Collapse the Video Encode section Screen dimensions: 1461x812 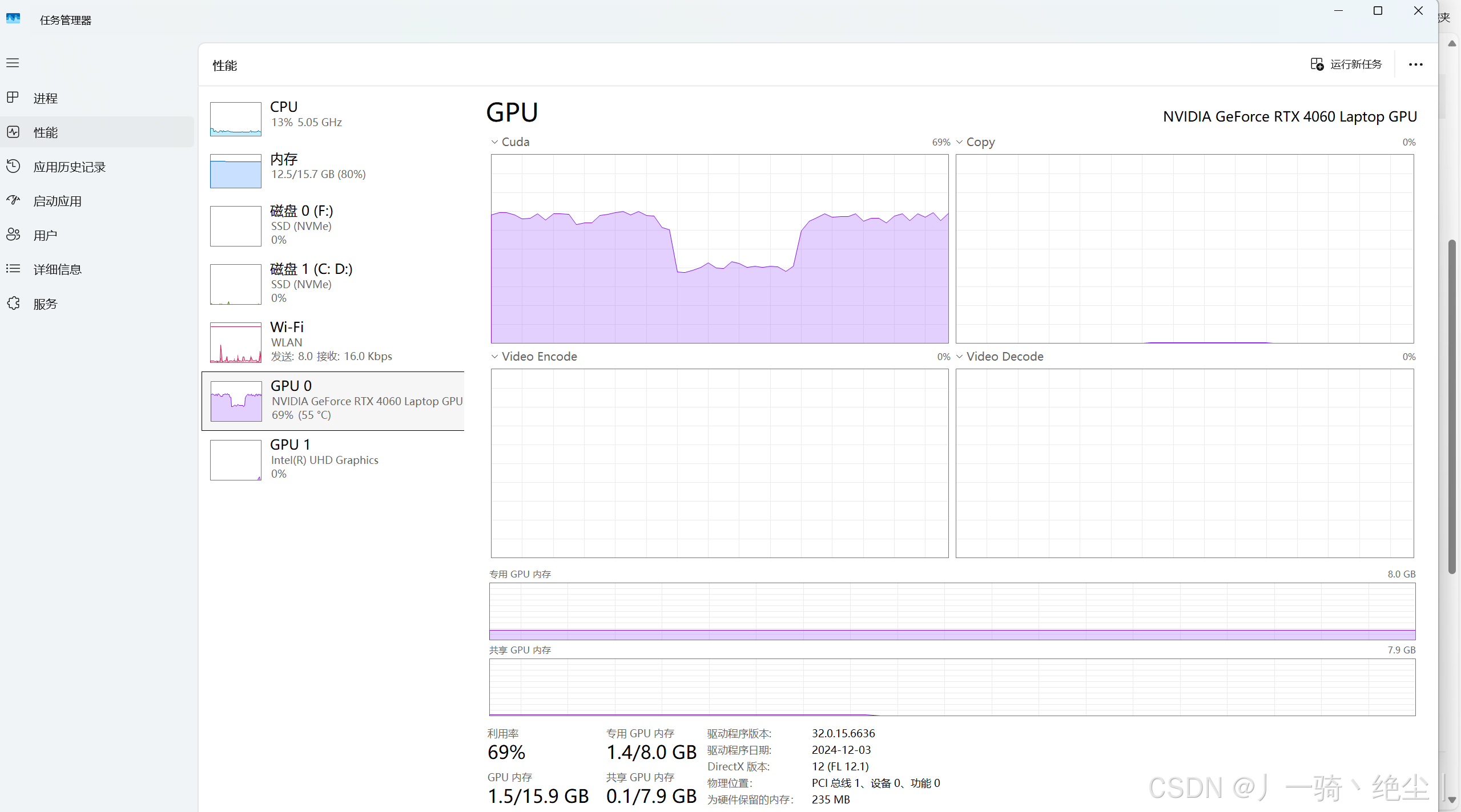493,356
